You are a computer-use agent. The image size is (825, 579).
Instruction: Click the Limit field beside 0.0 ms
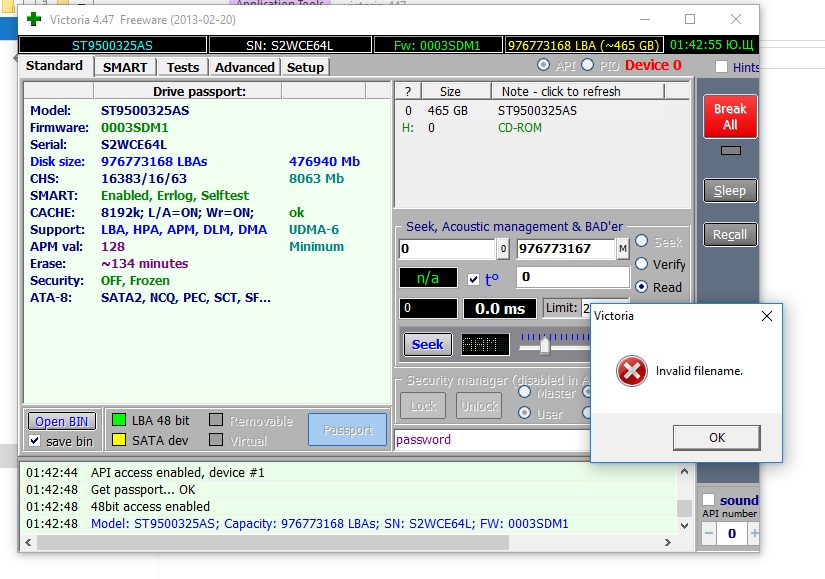(586, 308)
